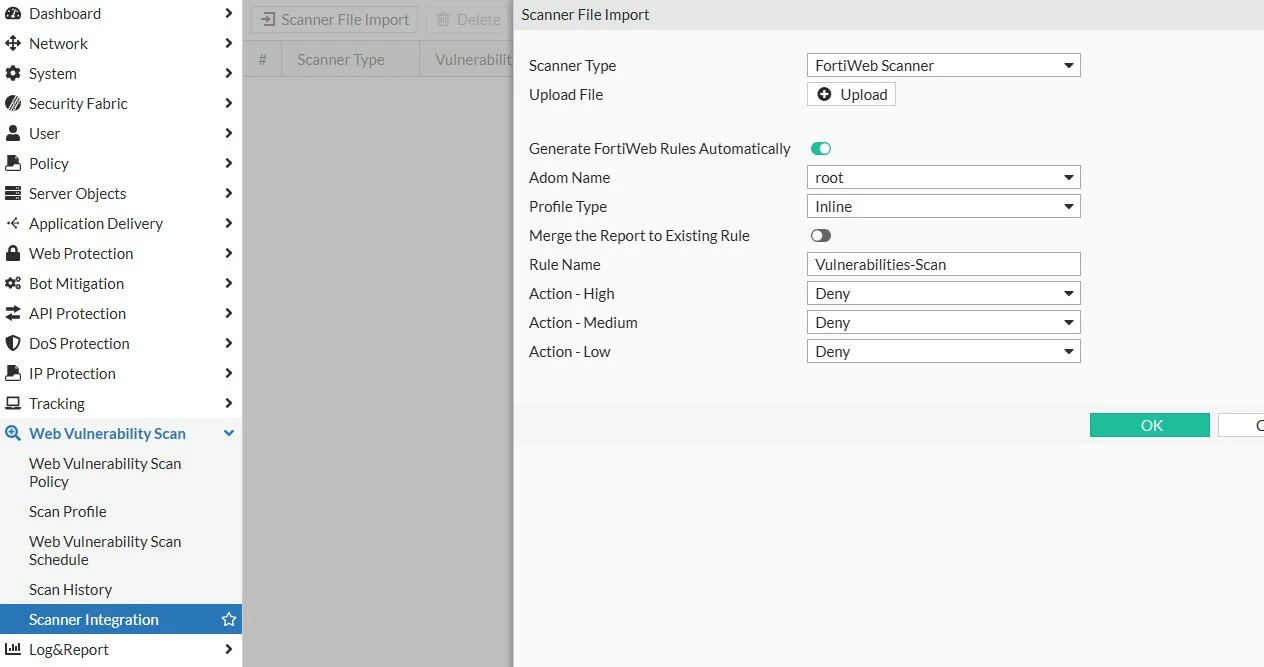The height and width of the screenshot is (667, 1264).
Task: Toggle the Scanner Integration favorite star
Action: [229, 620]
